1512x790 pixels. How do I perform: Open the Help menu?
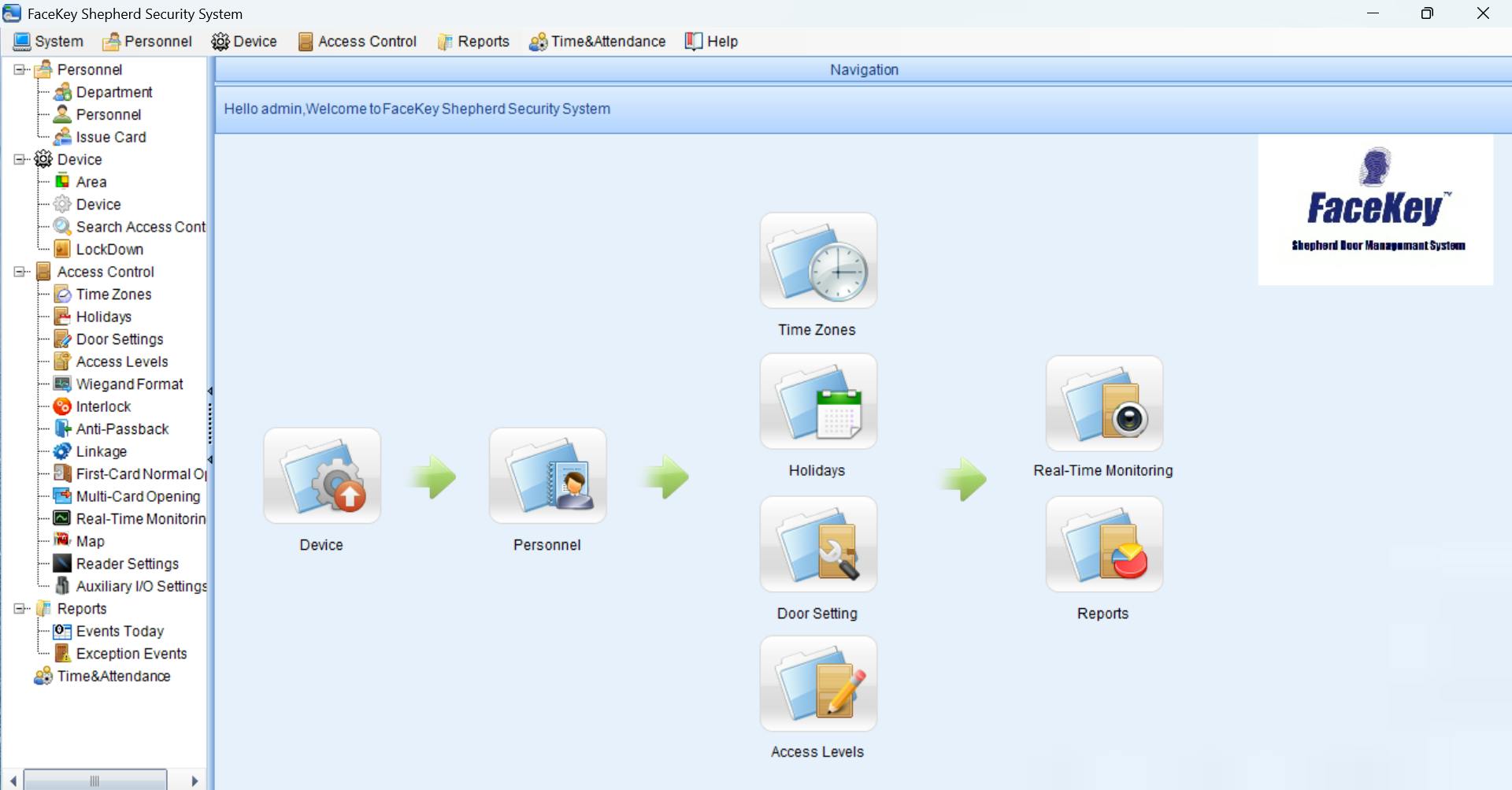tap(711, 42)
